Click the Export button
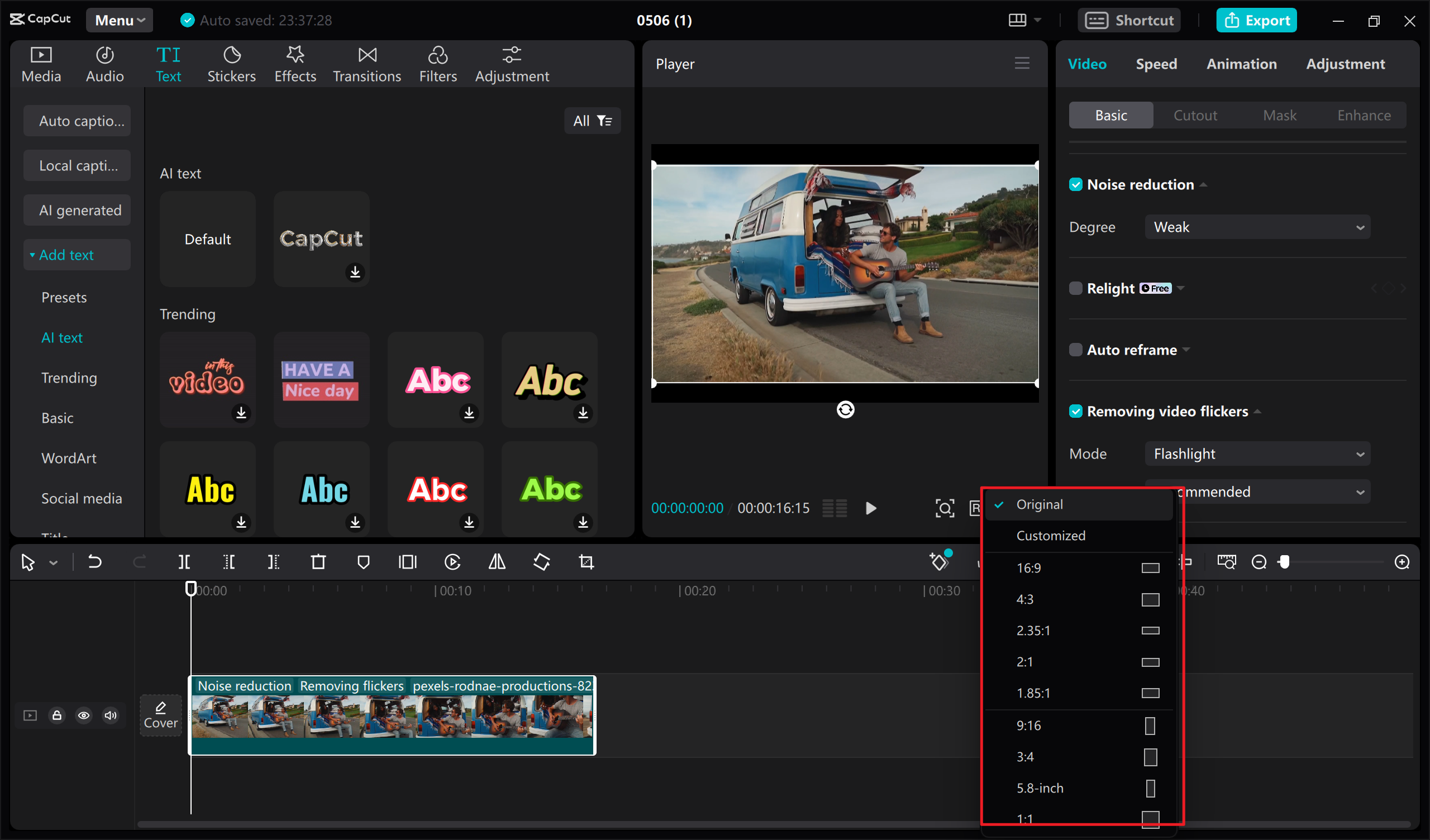This screenshot has height=840, width=1430. (x=1256, y=20)
